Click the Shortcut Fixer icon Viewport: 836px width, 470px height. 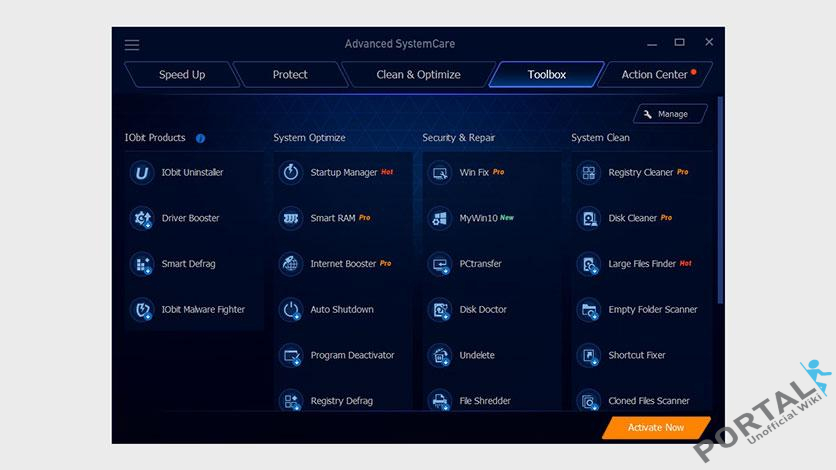coord(589,355)
